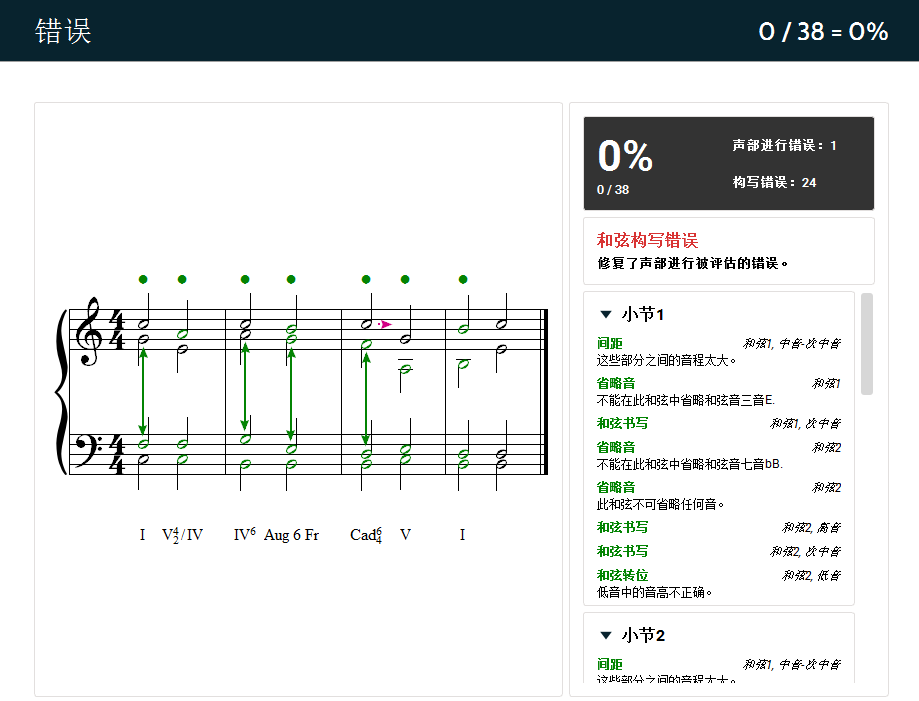Collapse the 小节1 error section
Screen dimensions: 919x701
click(606, 315)
